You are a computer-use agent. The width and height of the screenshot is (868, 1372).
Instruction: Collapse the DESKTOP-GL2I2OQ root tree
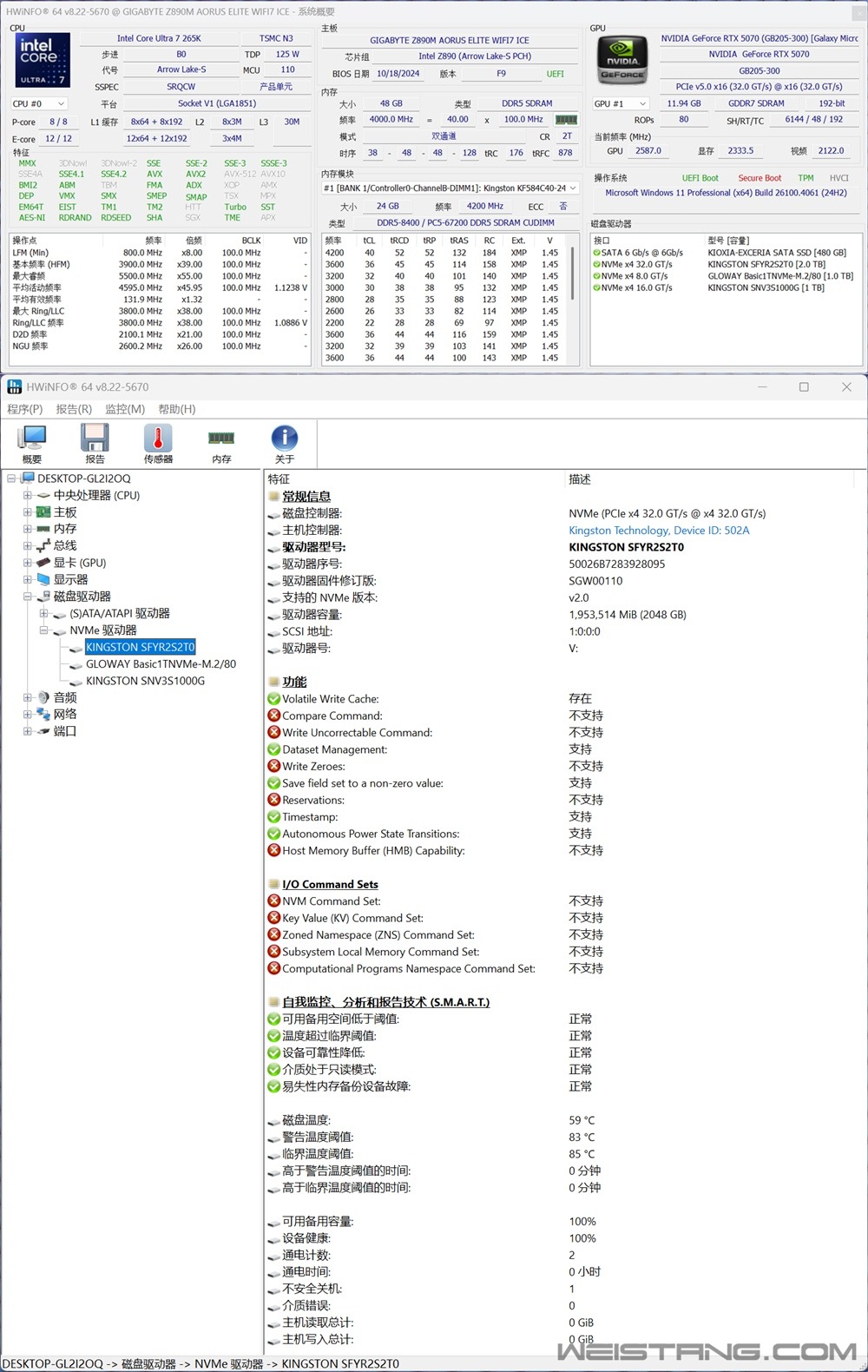[x=11, y=478]
